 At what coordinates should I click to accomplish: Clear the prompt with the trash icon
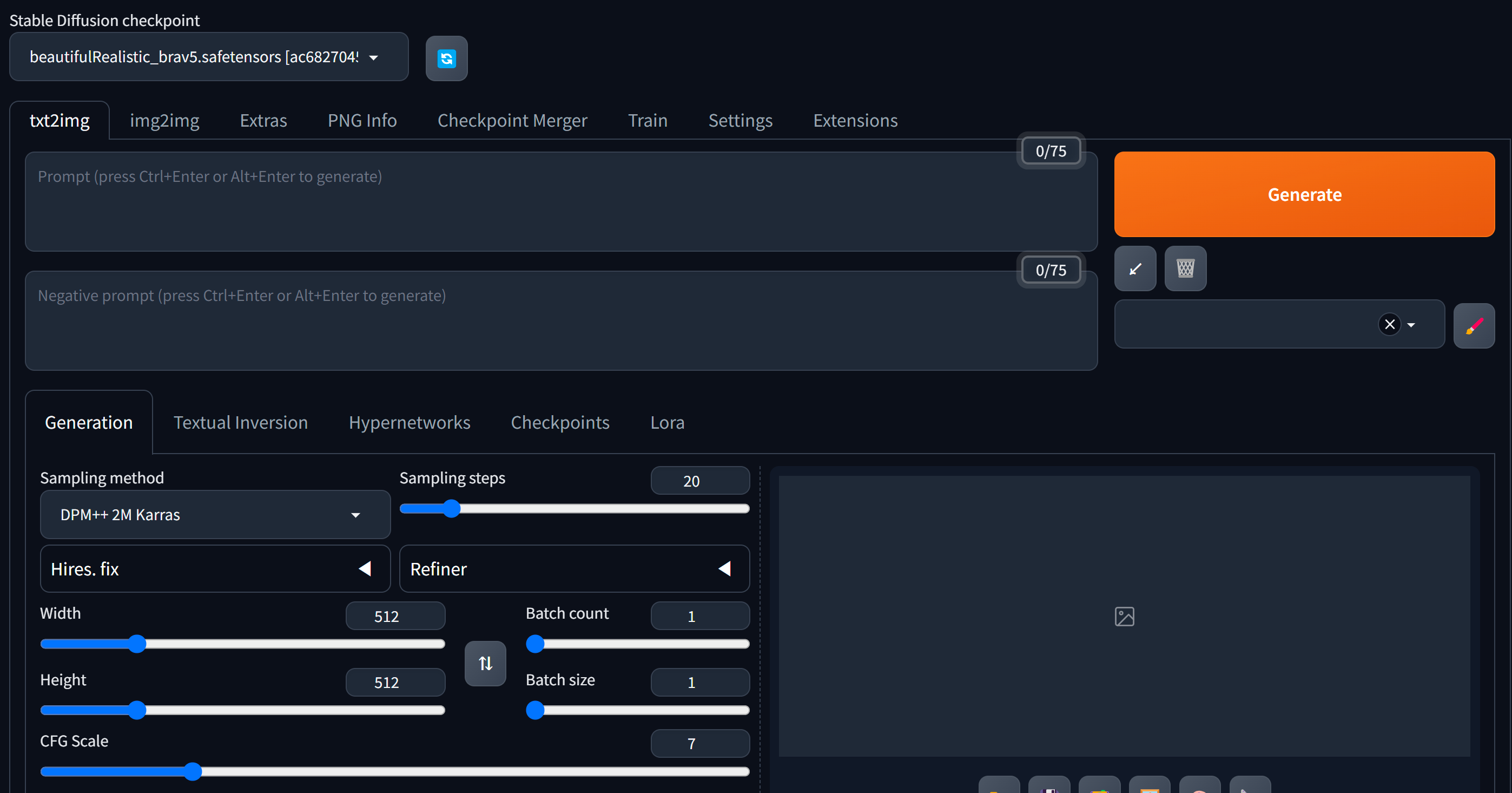pos(1185,268)
